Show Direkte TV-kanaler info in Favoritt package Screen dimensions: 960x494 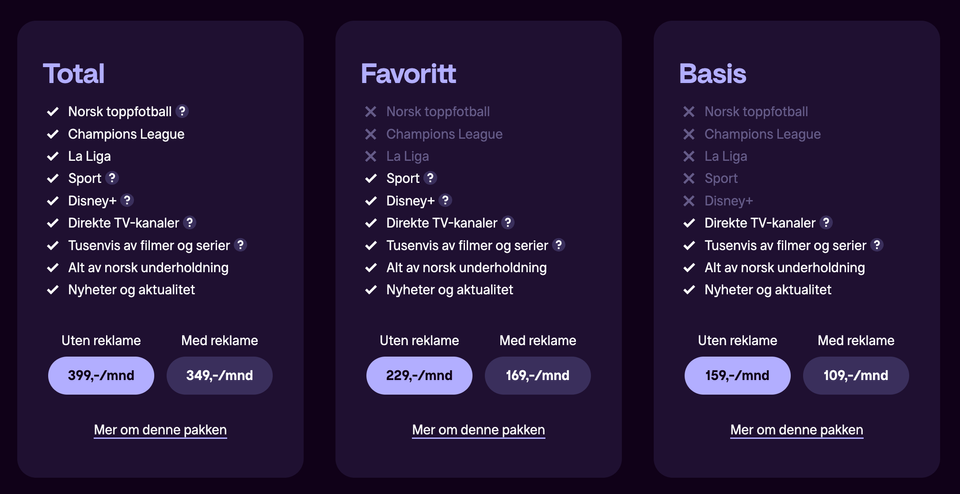pos(508,223)
